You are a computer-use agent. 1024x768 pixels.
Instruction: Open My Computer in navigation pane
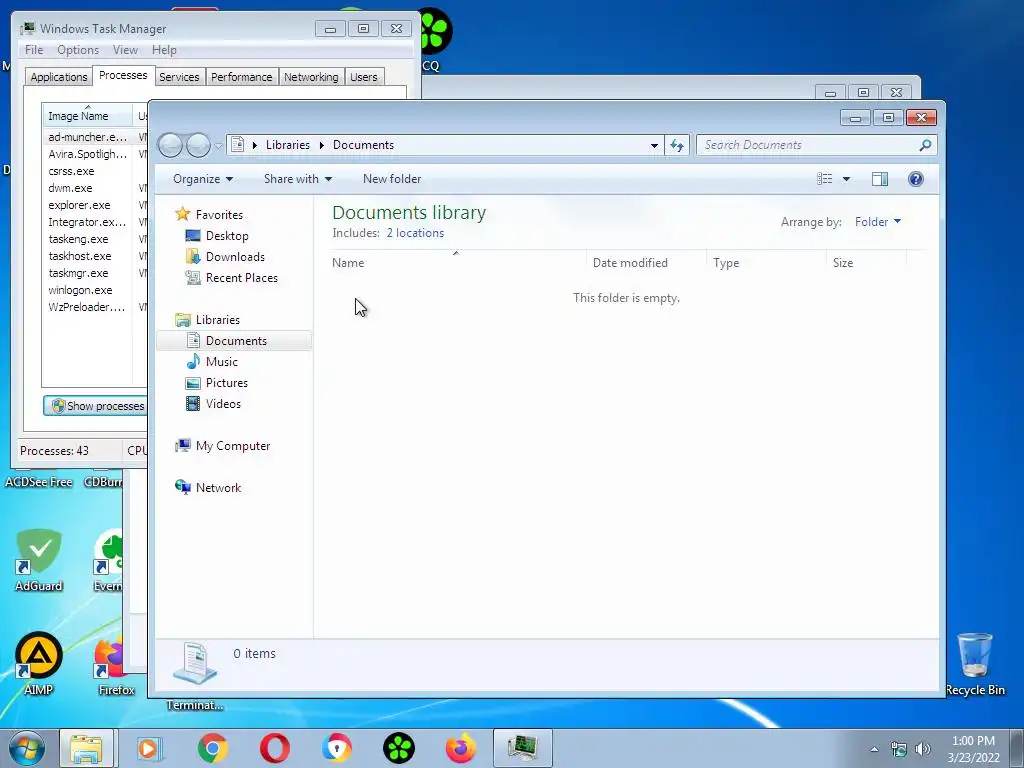click(x=232, y=446)
